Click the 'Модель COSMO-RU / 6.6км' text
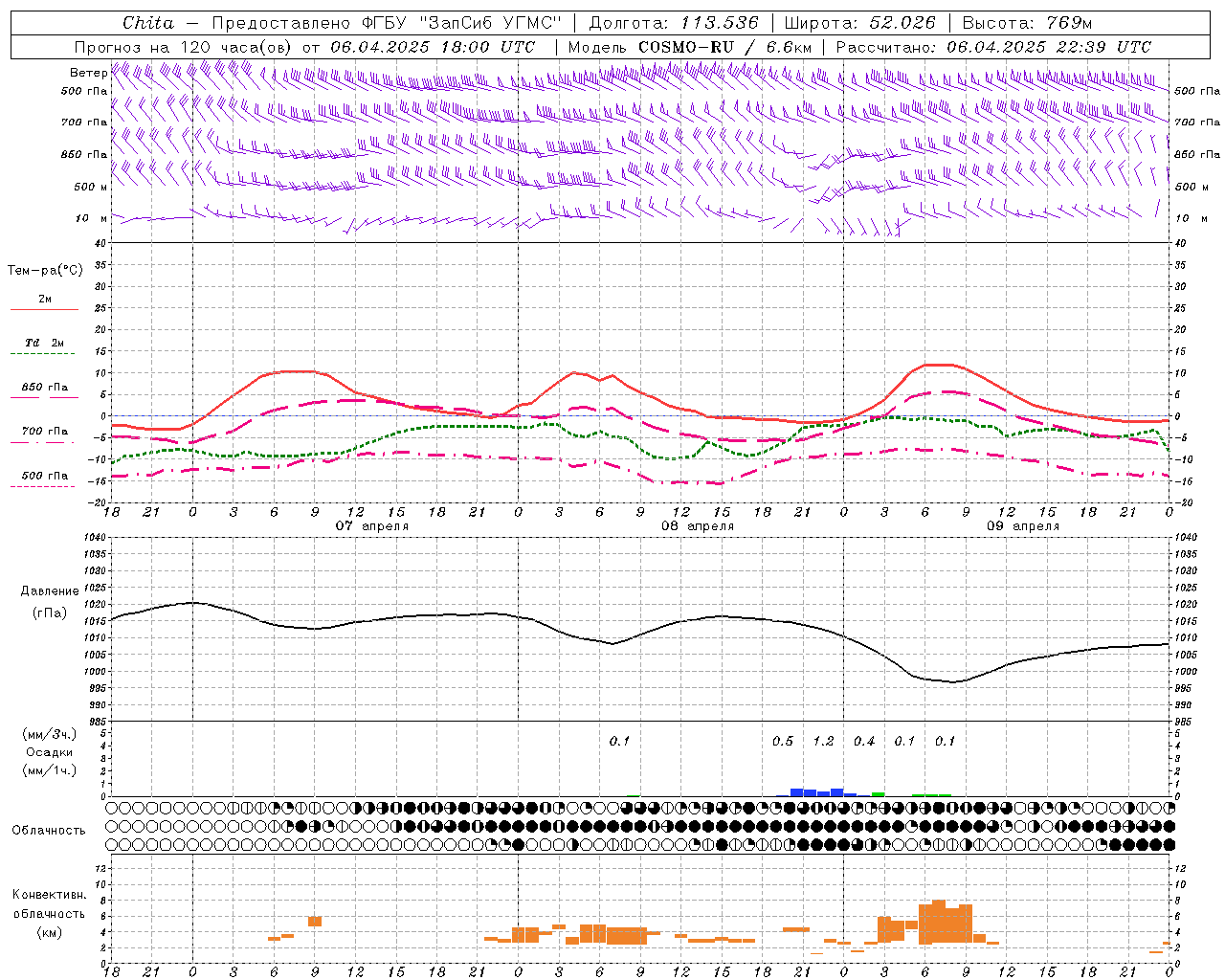The height and width of the screenshot is (980, 1225). coord(690,47)
